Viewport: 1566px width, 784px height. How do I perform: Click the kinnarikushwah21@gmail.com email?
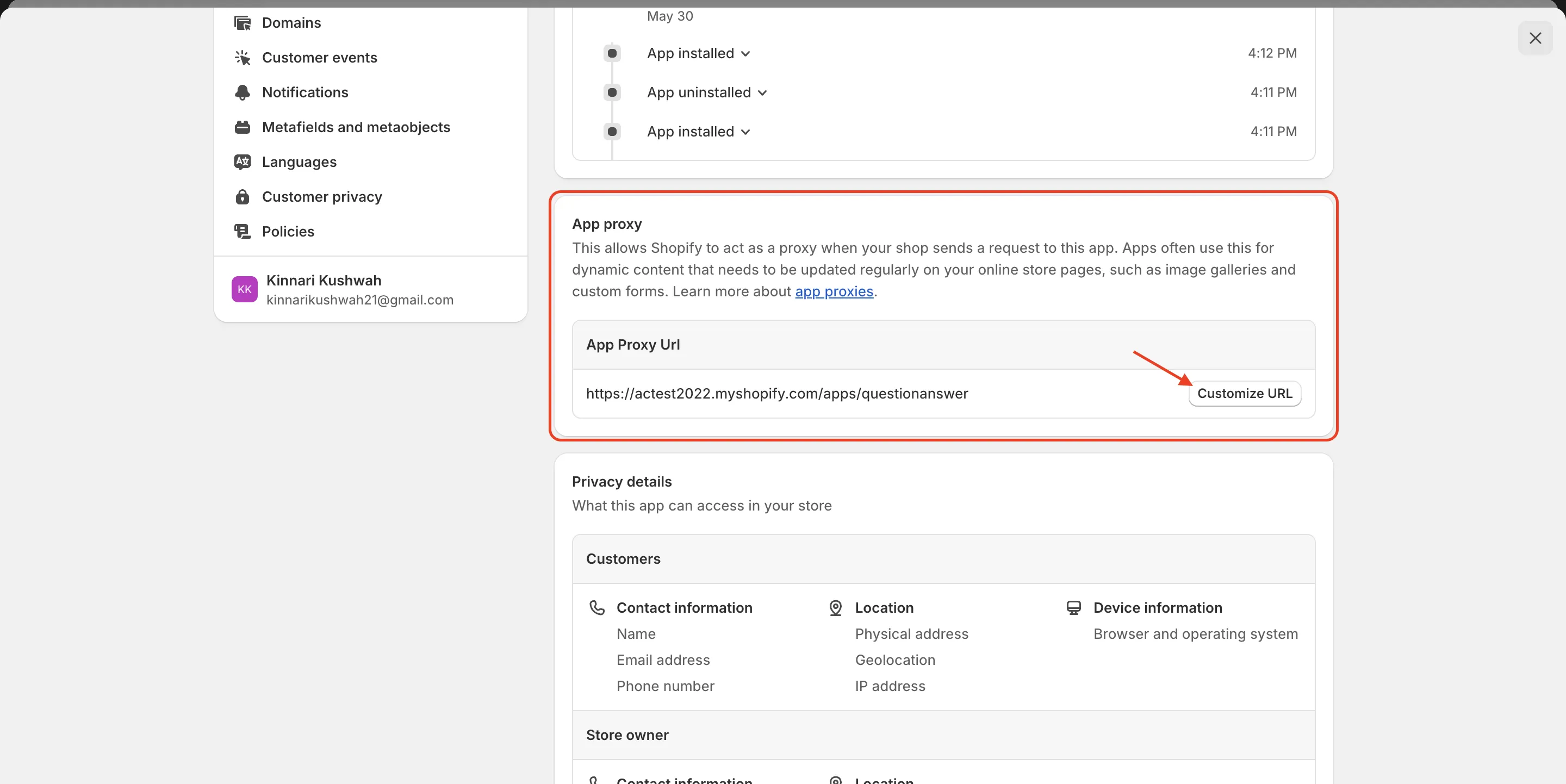pyautogui.click(x=360, y=300)
